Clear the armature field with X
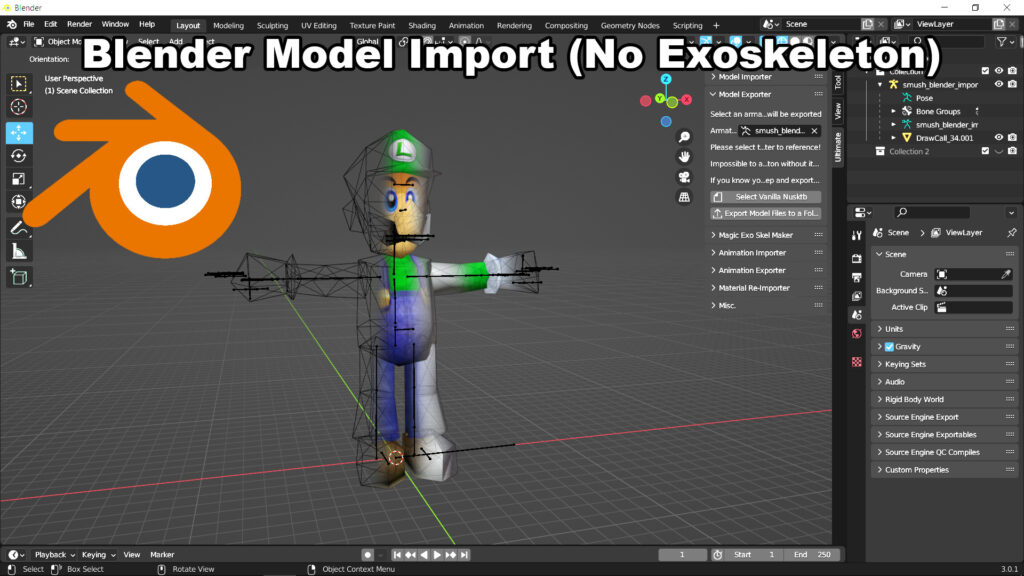This screenshot has width=1024, height=576. (814, 131)
